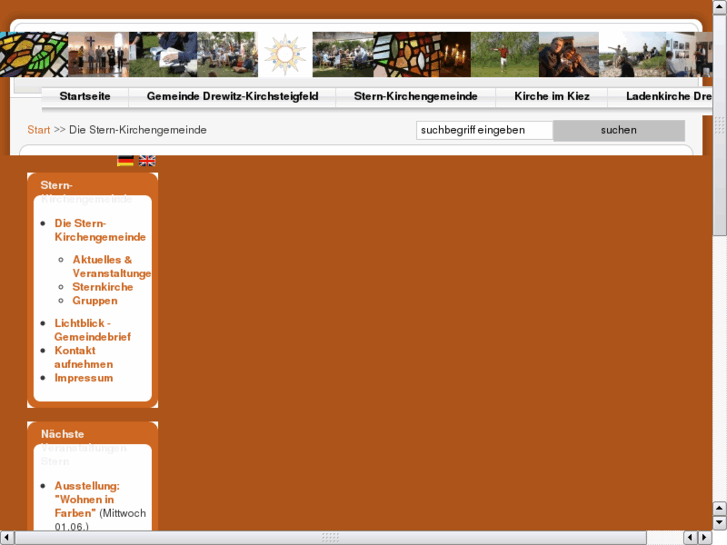This screenshot has height=545, width=727.
Task: Open Gruppen sidebar link
Action: click(95, 301)
